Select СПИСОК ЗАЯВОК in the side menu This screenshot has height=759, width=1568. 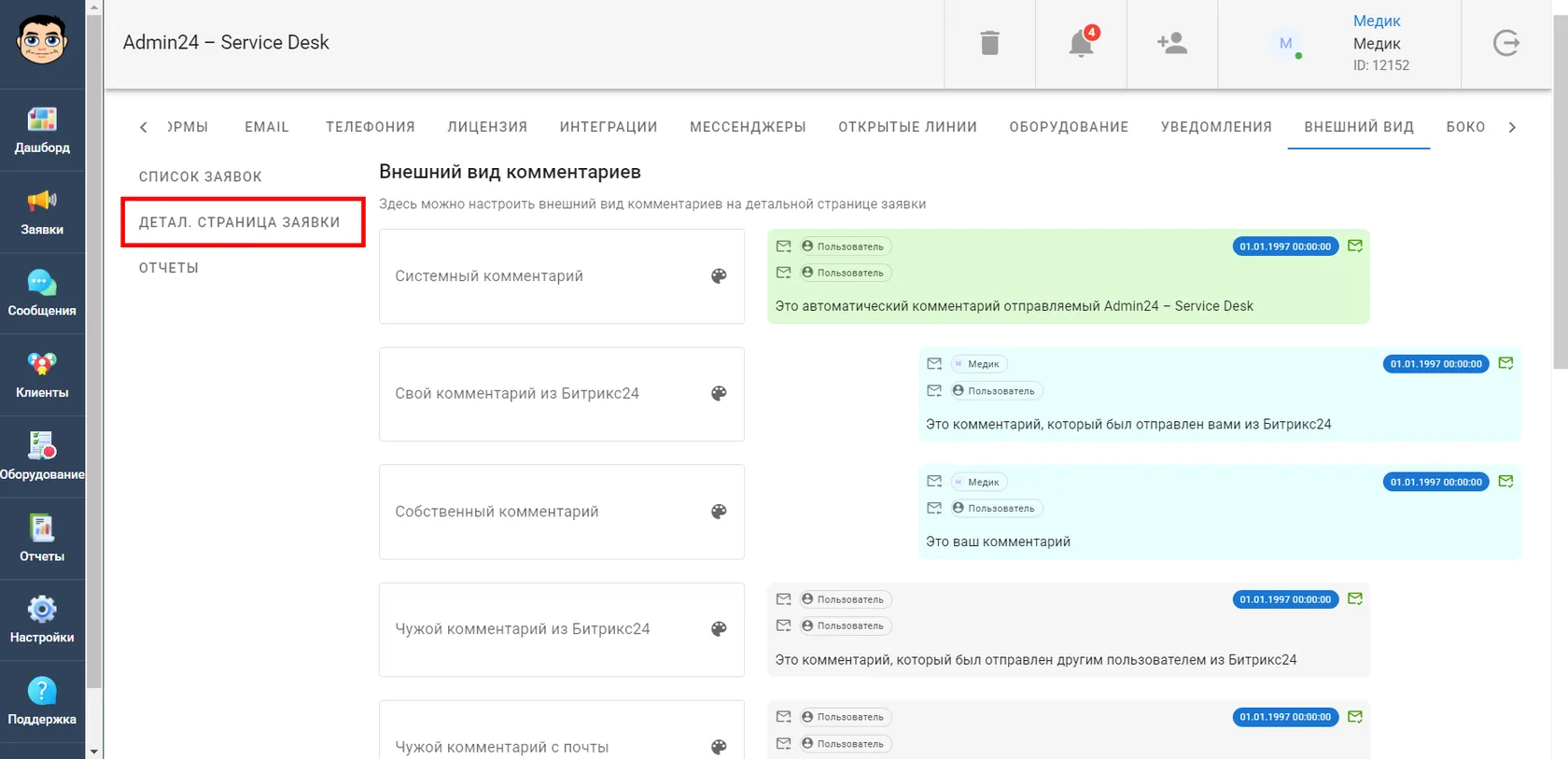201,176
